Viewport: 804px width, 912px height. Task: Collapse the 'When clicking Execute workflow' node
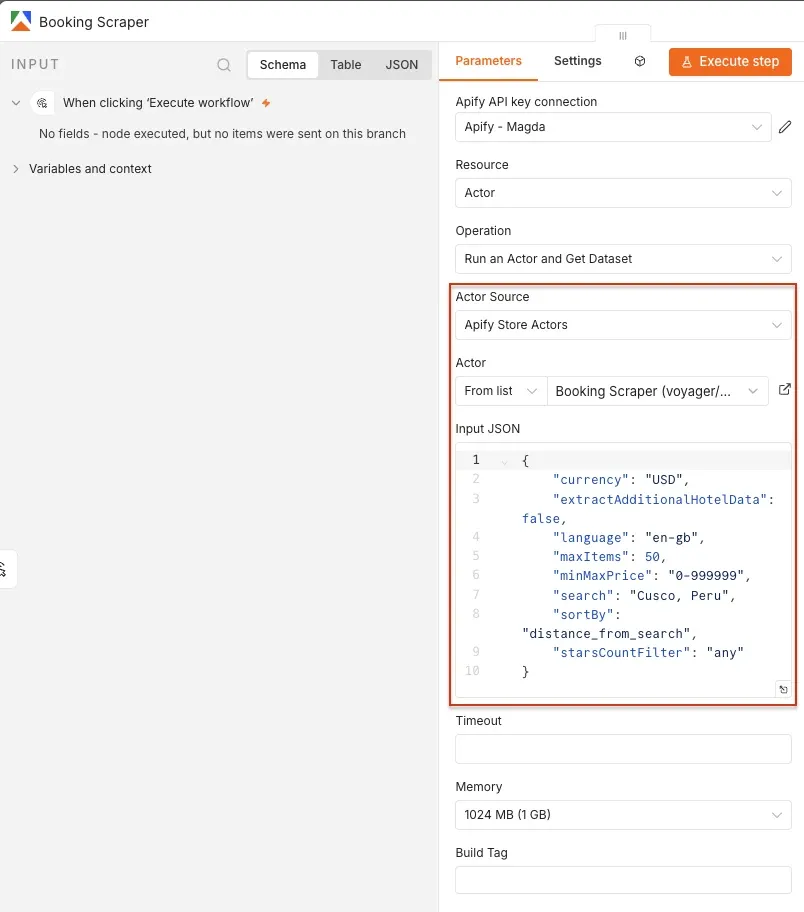(x=16, y=103)
